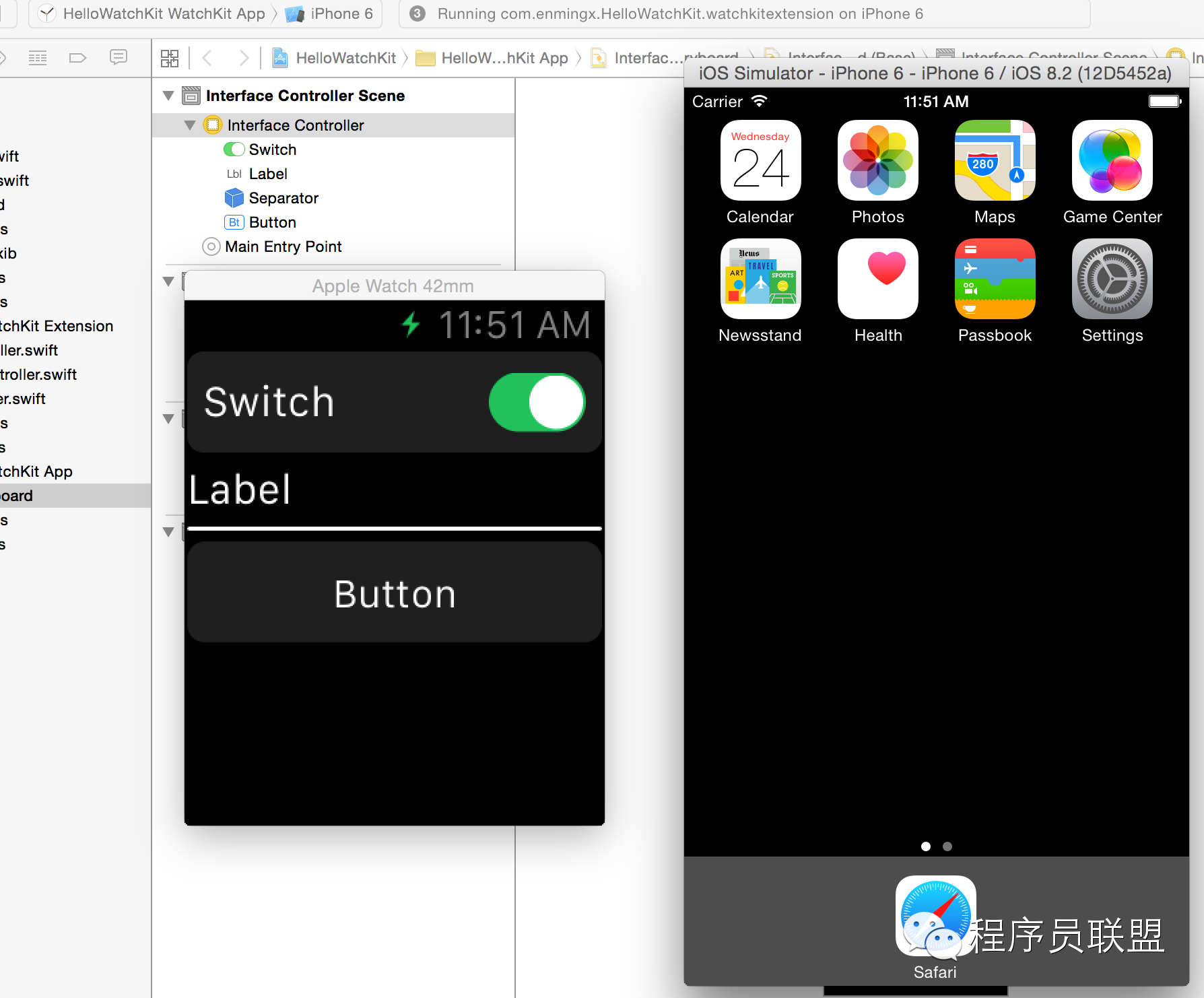The image size is (1204, 998).
Task: Select the Separator row in the outline
Action: (x=333, y=198)
